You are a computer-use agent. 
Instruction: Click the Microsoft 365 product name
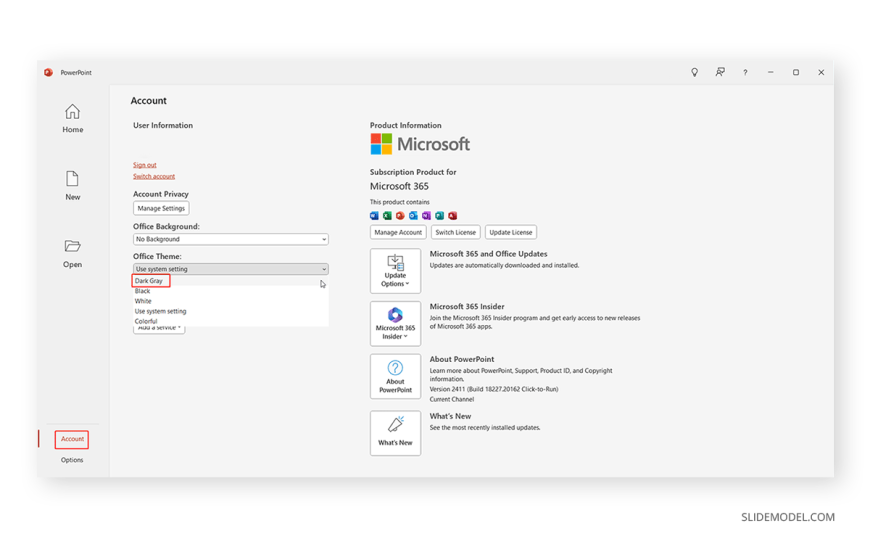pyautogui.click(x=399, y=186)
